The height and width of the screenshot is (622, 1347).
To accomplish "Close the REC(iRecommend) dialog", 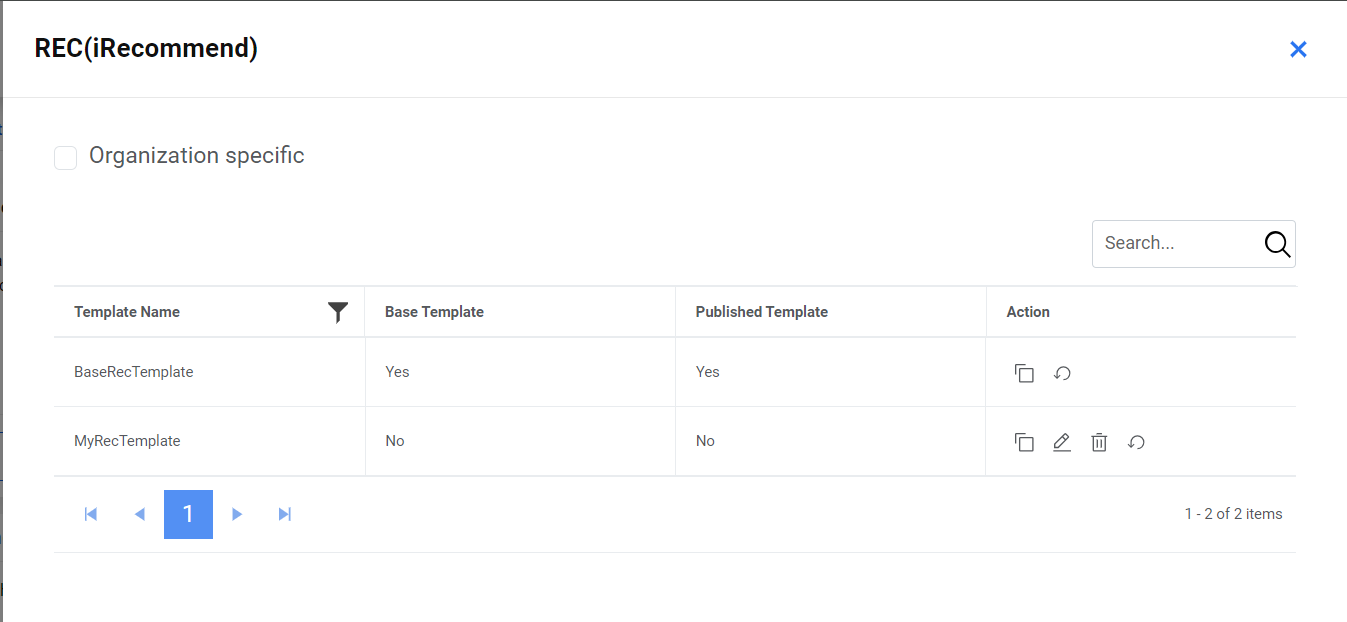I will click(x=1298, y=49).
